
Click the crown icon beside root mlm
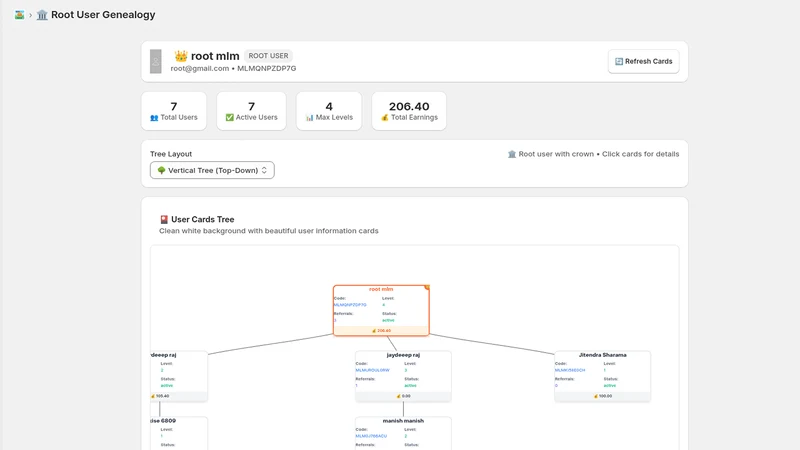pos(181,56)
